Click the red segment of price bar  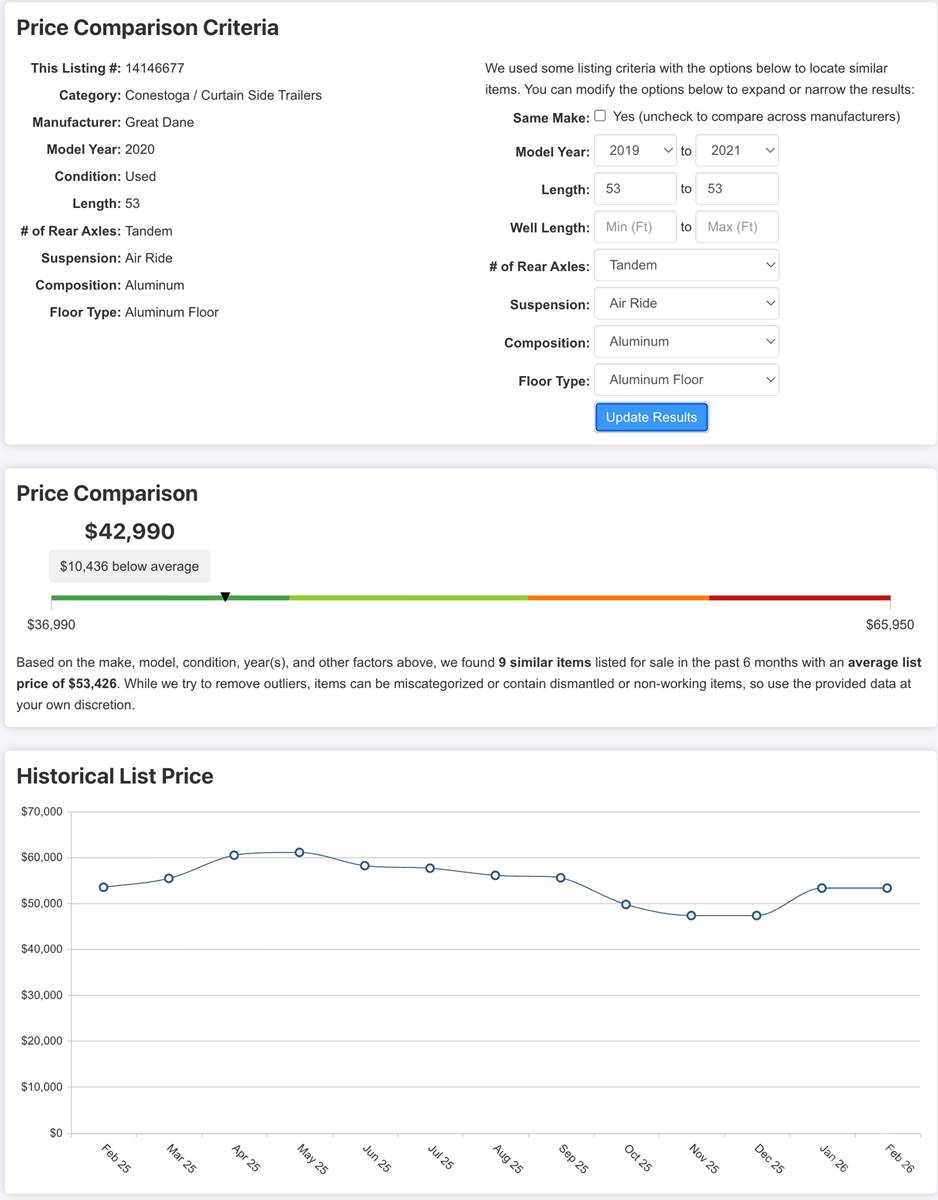coord(799,598)
